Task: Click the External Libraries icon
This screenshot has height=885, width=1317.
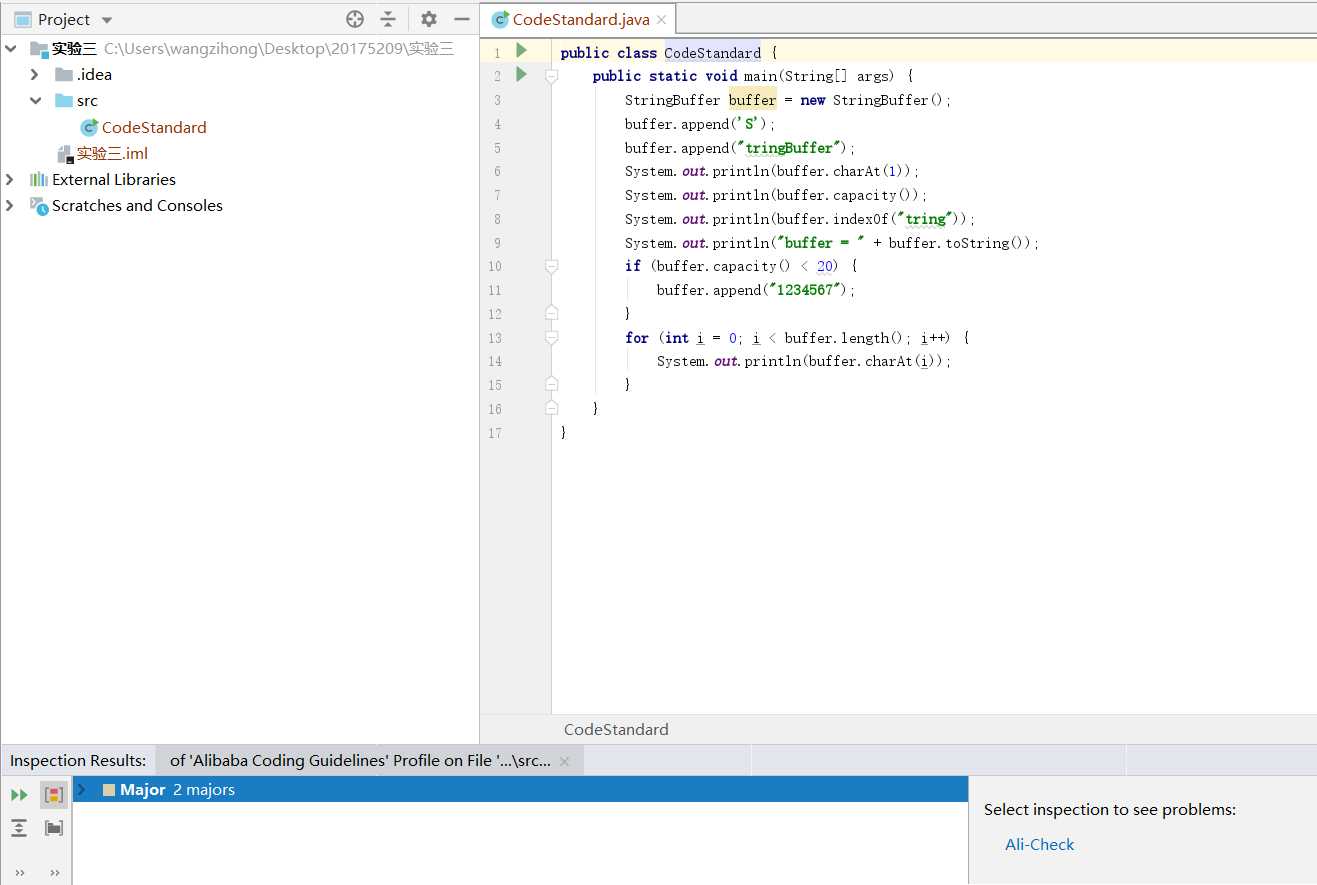Action: [x=39, y=179]
